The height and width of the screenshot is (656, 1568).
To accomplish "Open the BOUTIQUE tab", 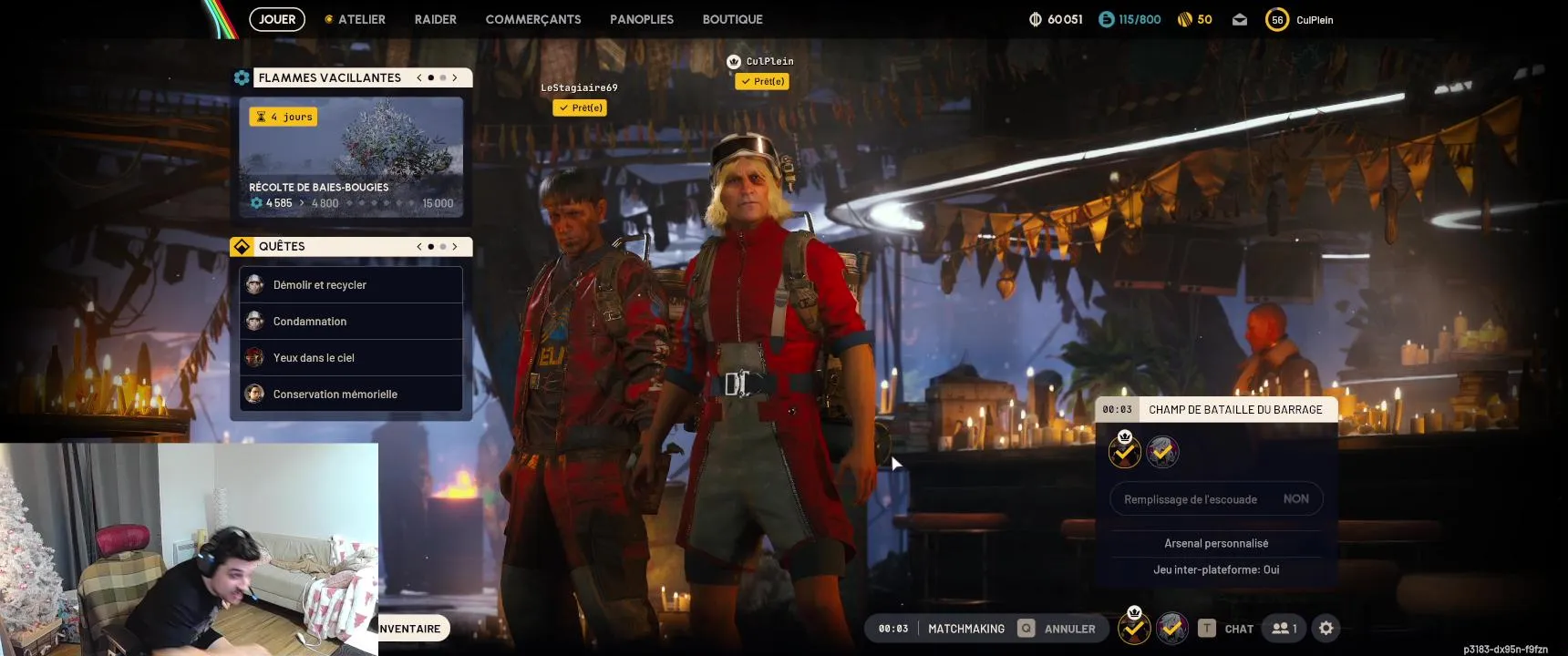I will pyautogui.click(x=733, y=19).
